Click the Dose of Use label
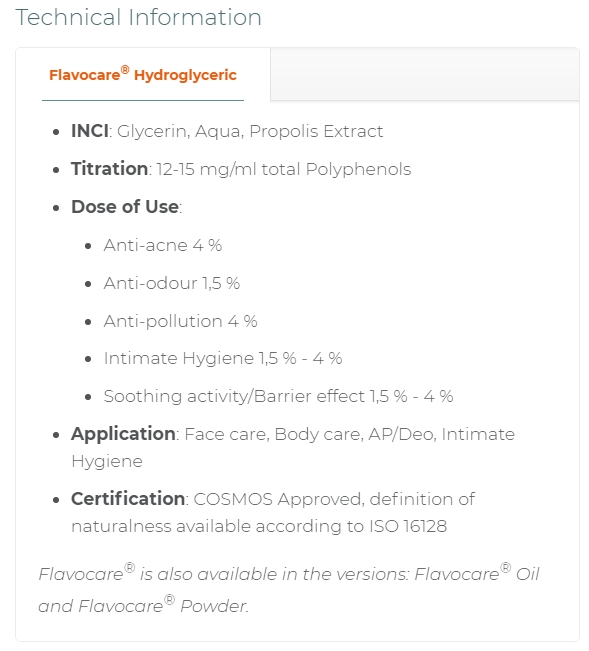This screenshot has height=651, width=589. [125, 207]
